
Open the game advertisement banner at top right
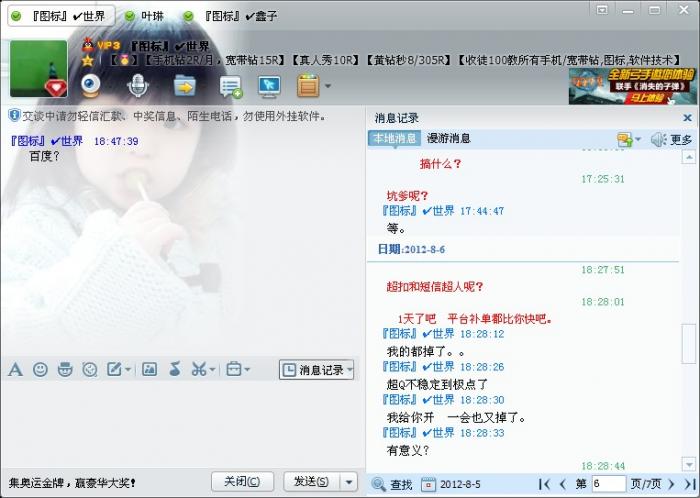(632, 86)
